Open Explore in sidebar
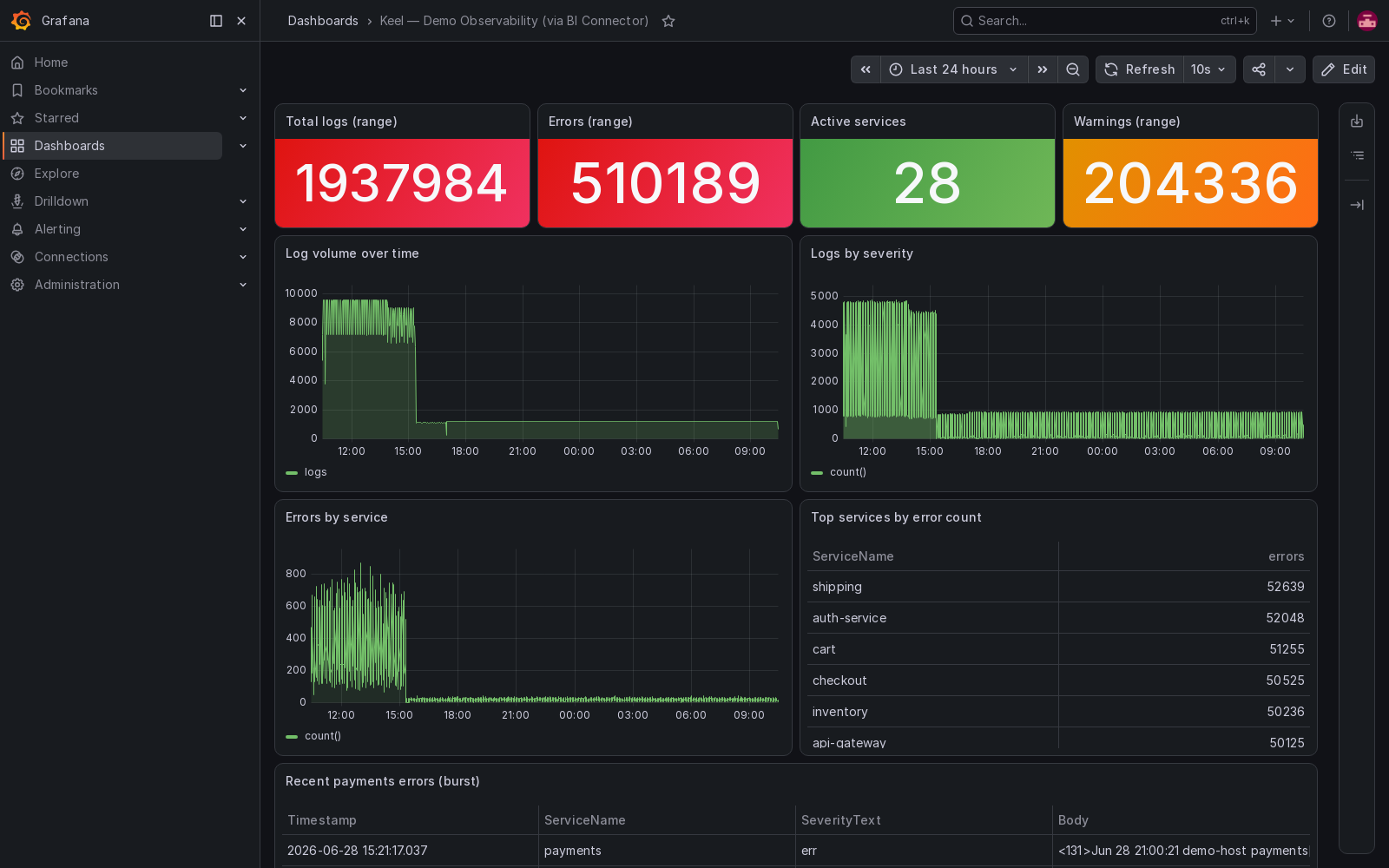Image resolution: width=1389 pixels, height=868 pixels. pyautogui.click(x=56, y=174)
